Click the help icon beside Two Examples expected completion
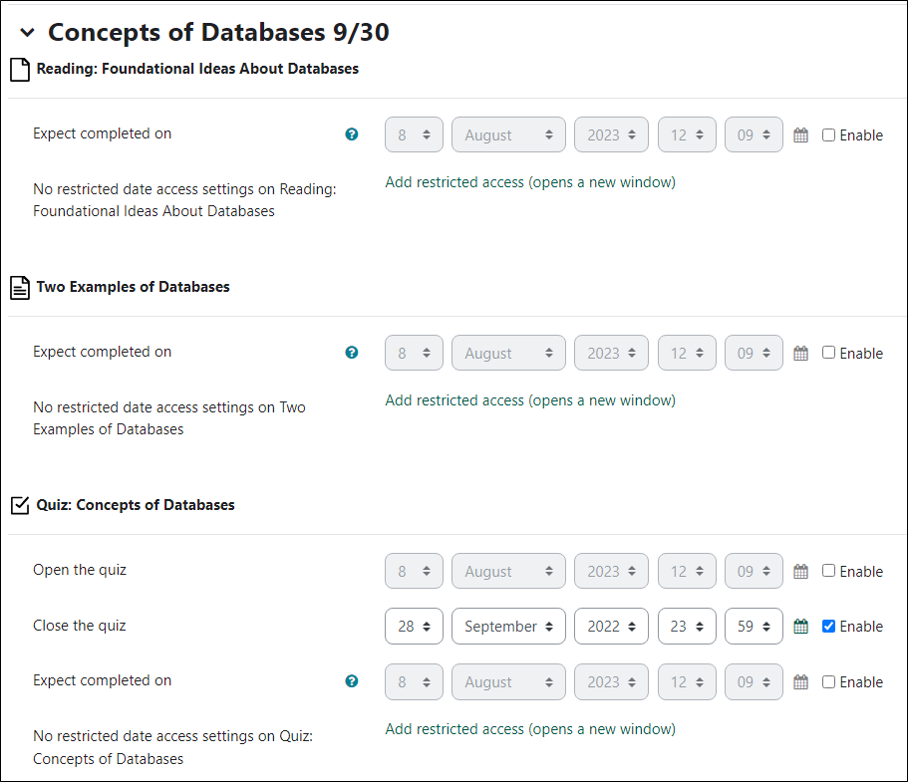The width and height of the screenshot is (908, 782). click(x=351, y=351)
